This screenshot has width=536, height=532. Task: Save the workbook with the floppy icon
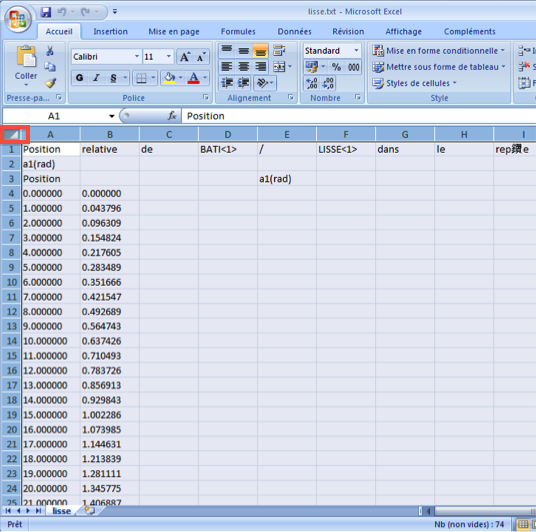(x=45, y=12)
